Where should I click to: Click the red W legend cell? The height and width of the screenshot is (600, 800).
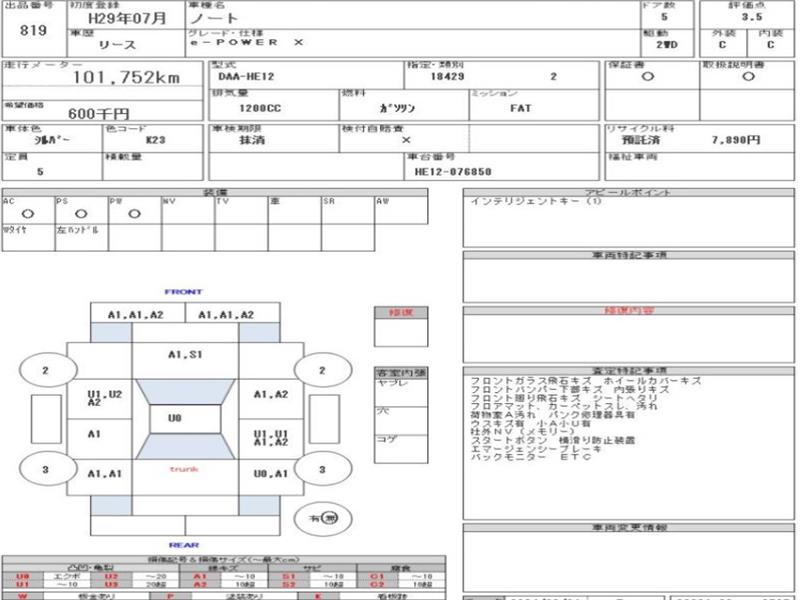[22, 595]
